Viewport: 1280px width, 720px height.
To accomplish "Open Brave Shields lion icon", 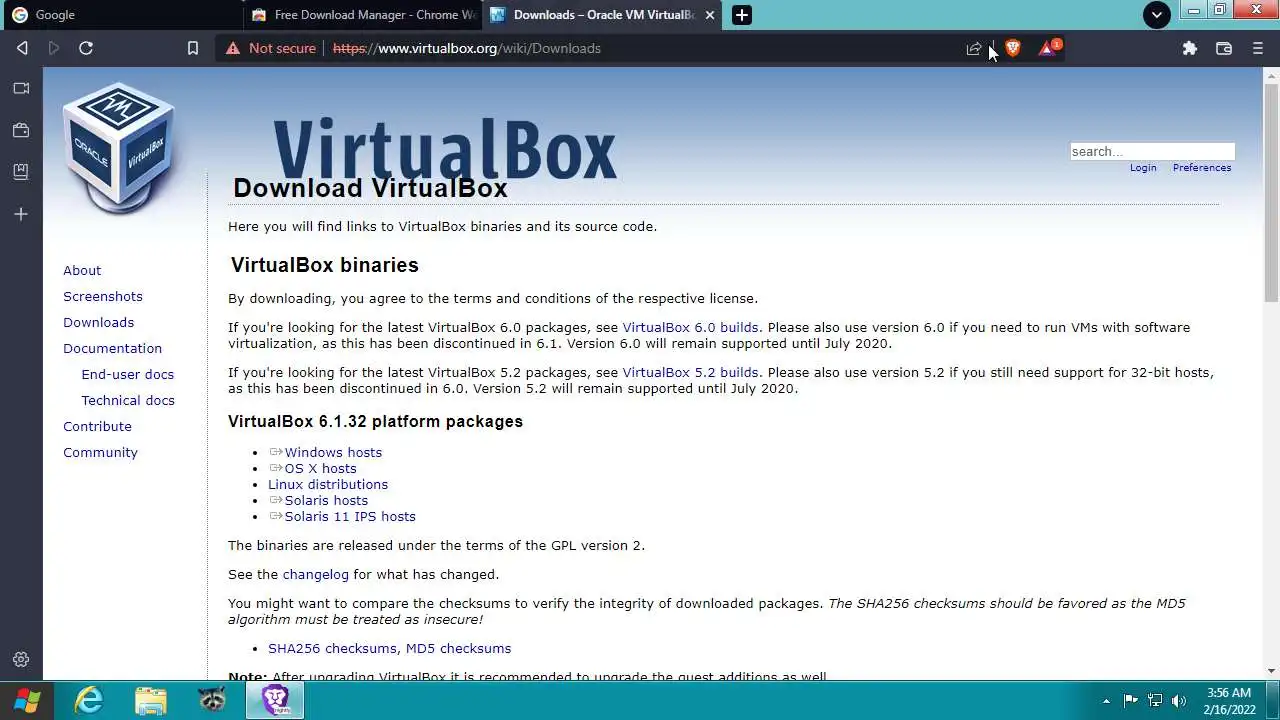I will (x=1012, y=48).
